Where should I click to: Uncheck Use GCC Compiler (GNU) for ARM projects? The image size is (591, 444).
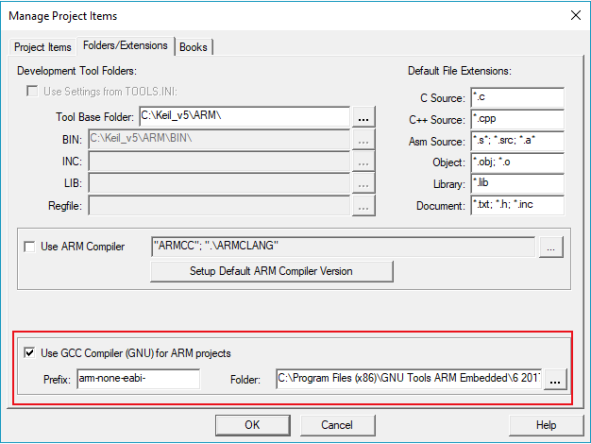[29, 353]
